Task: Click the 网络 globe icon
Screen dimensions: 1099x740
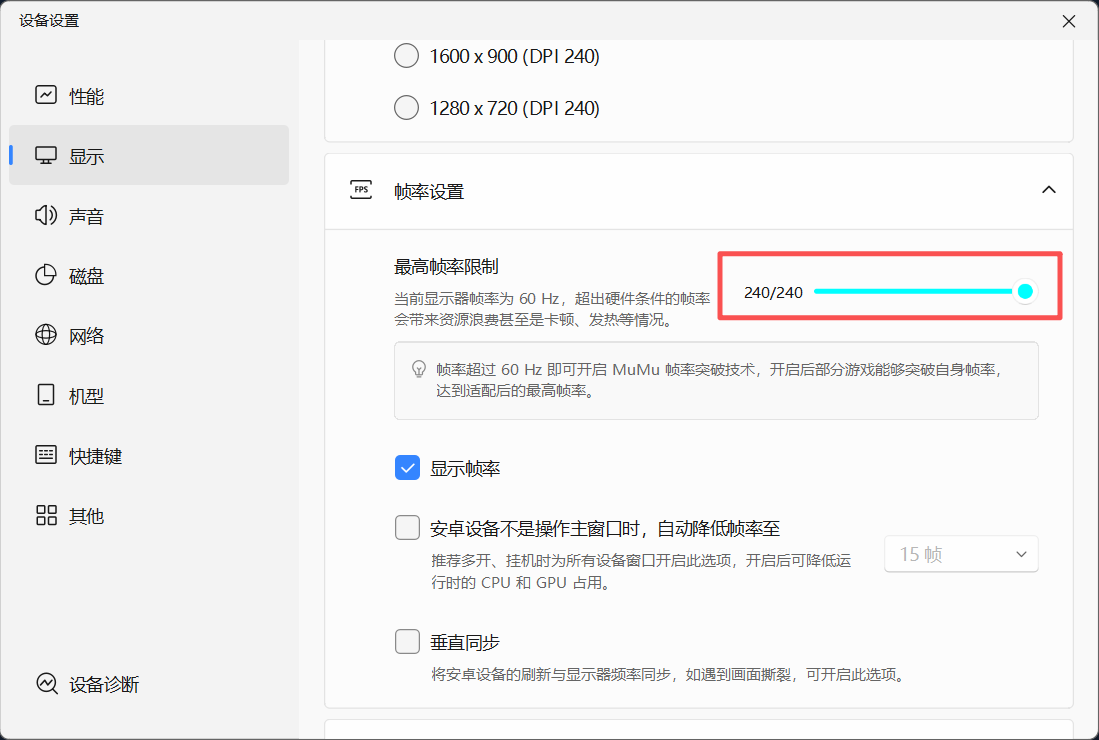Action: (46, 336)
